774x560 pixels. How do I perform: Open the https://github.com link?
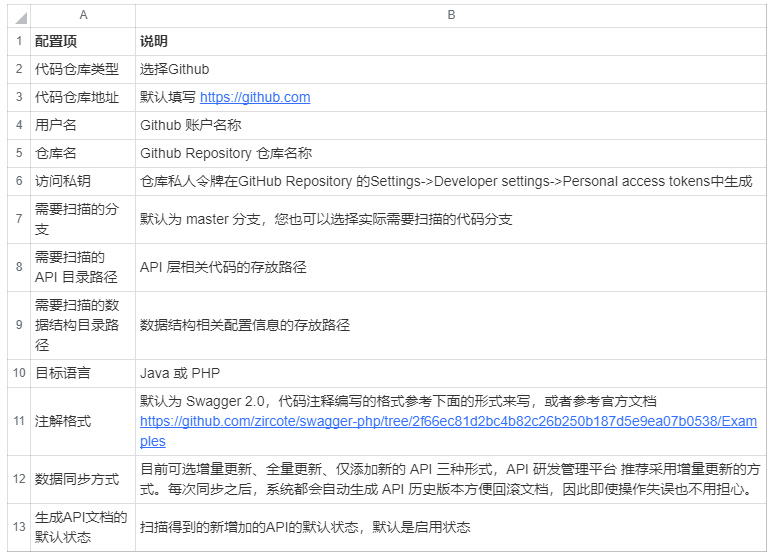pos(255,97)
